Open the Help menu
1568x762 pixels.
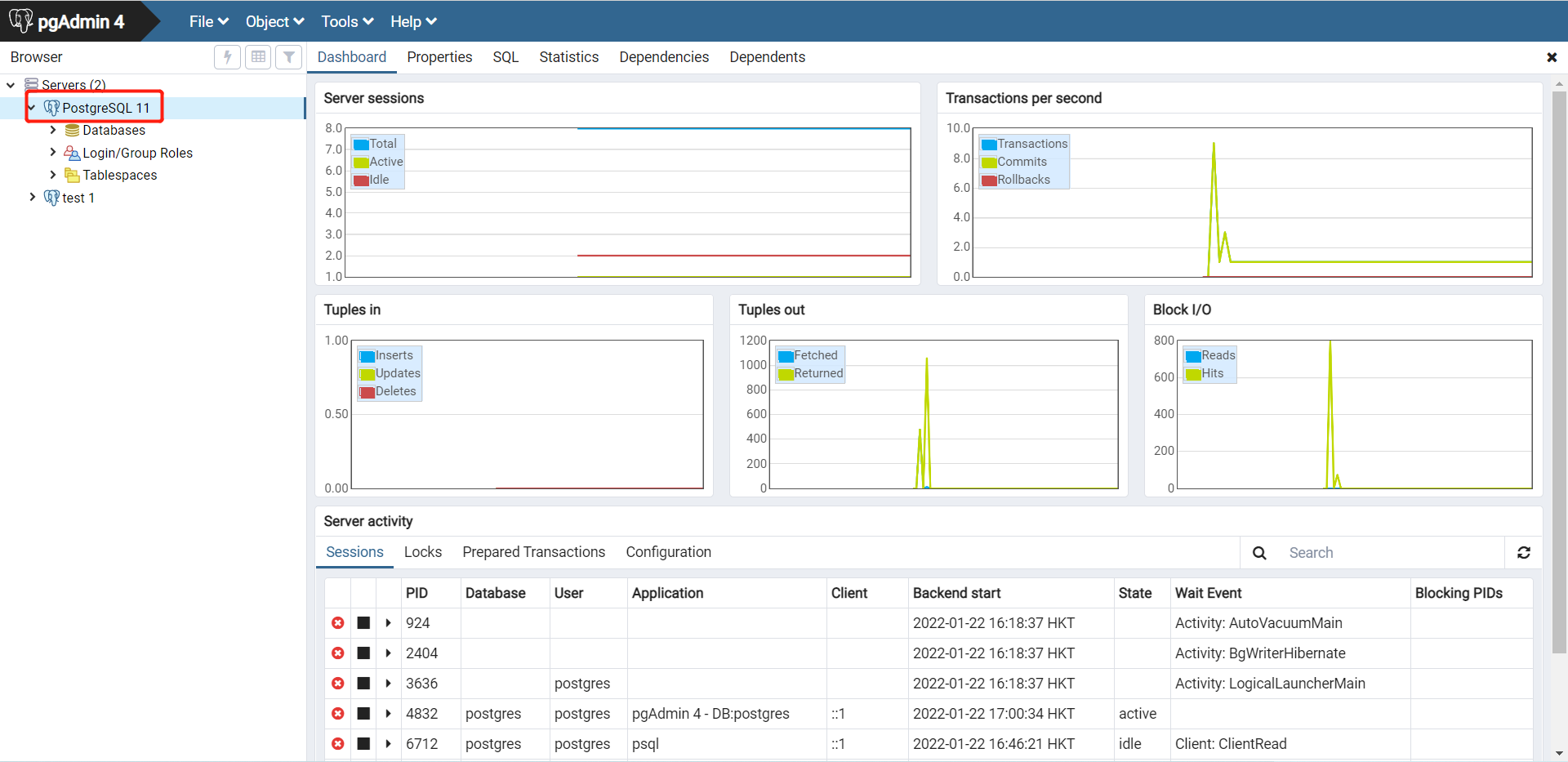pyautogui.click(x=414, y=22)
